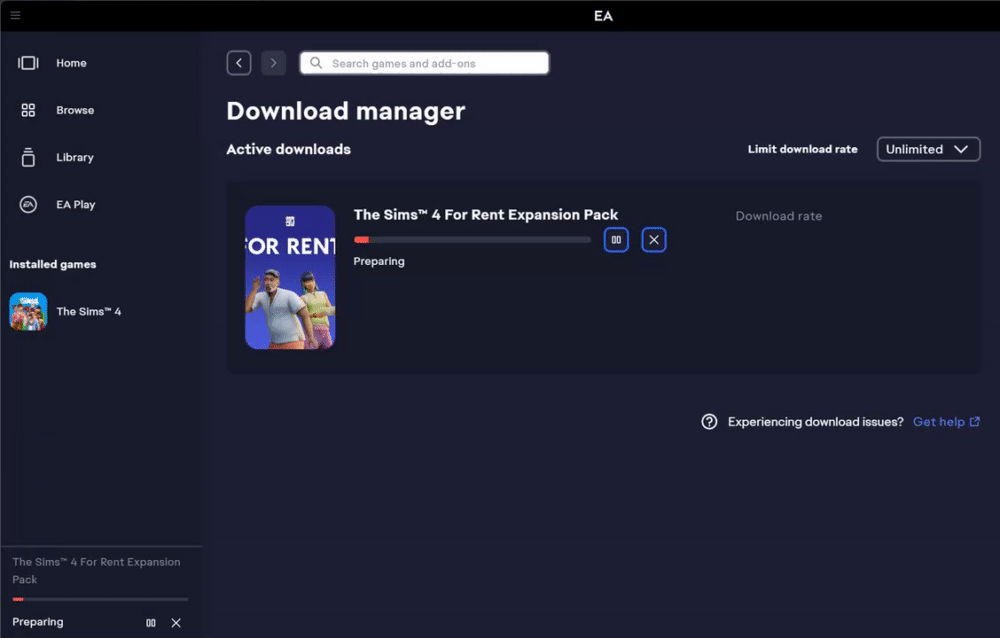Pause The Sims 4 For Rent download
This screenshot has height=638, width=1000.
(x=616, y=240)
